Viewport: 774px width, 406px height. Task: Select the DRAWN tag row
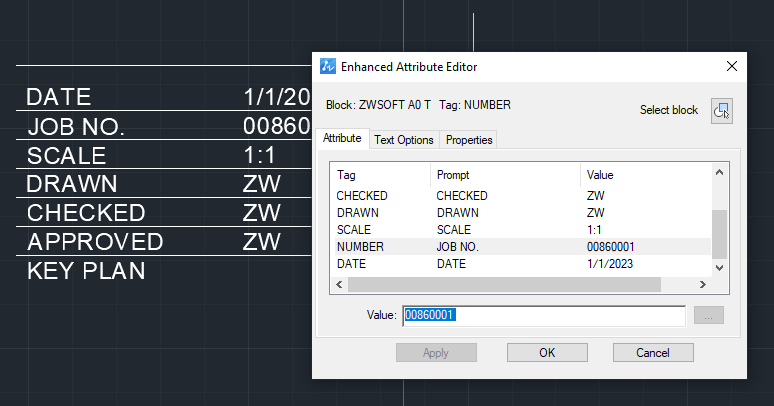pos(523,213)
